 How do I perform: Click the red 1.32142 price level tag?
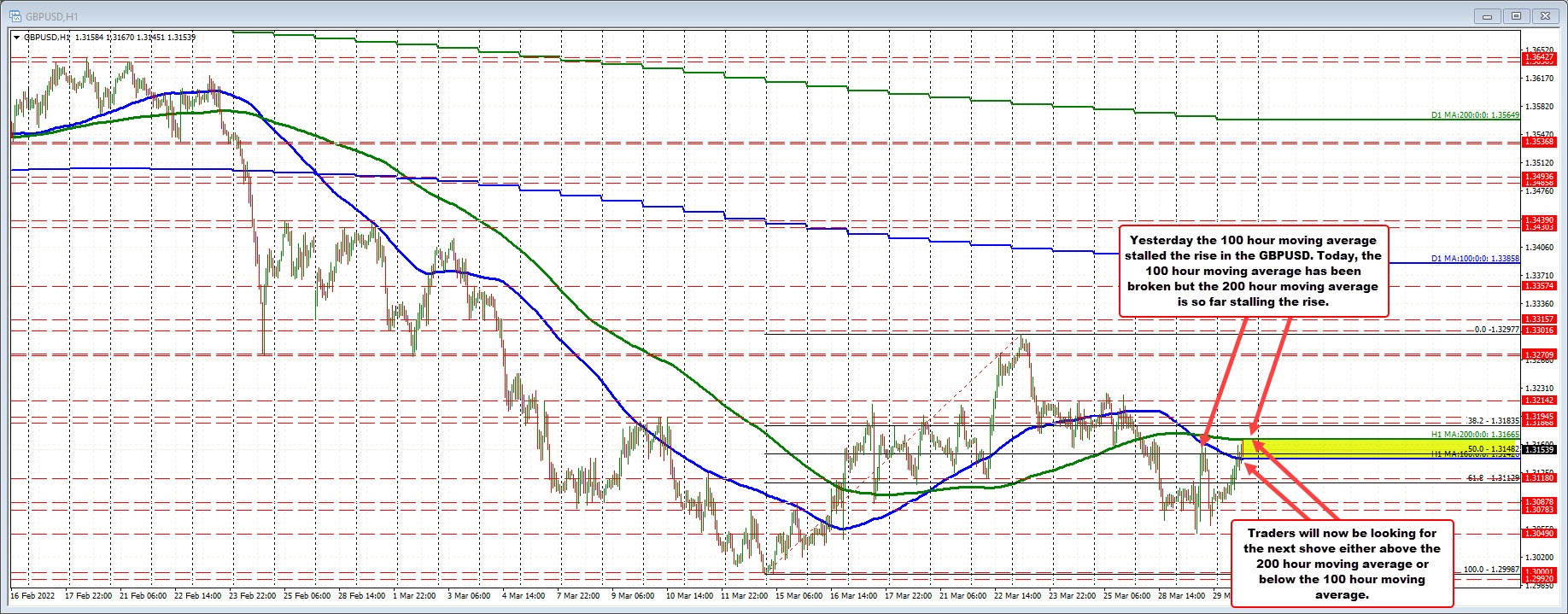click(1539, 400)
